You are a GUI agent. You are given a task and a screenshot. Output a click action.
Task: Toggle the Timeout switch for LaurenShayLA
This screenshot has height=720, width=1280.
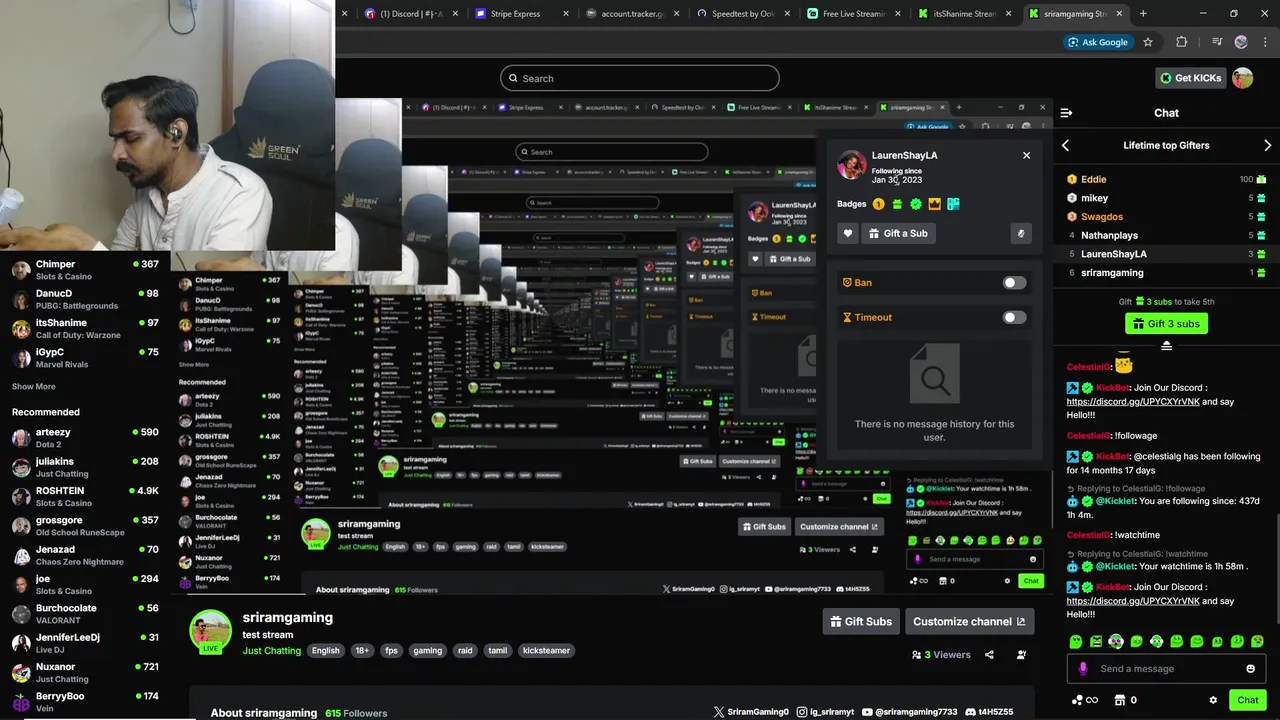click(x=1014, y=318)
